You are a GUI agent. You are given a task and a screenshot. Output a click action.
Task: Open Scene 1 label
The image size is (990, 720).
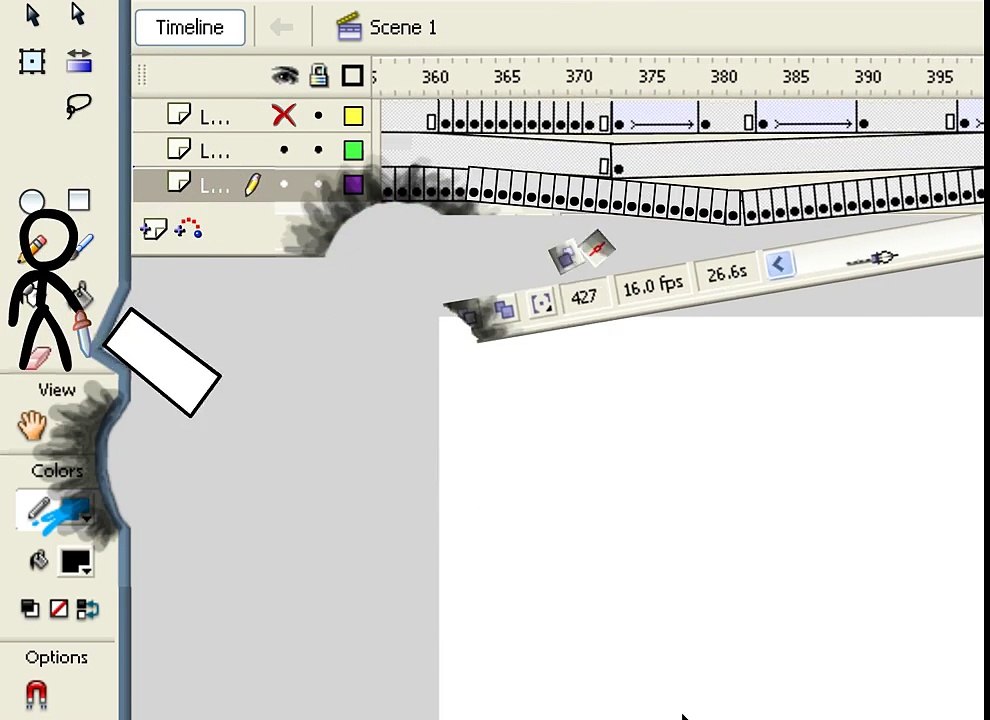click(403, 27)
